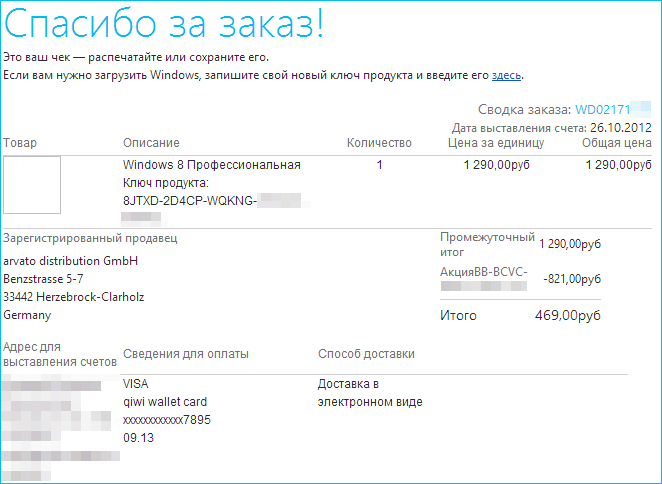Select product key text 8JTXD-2D4CP-WQKNG

click(190, 201)
